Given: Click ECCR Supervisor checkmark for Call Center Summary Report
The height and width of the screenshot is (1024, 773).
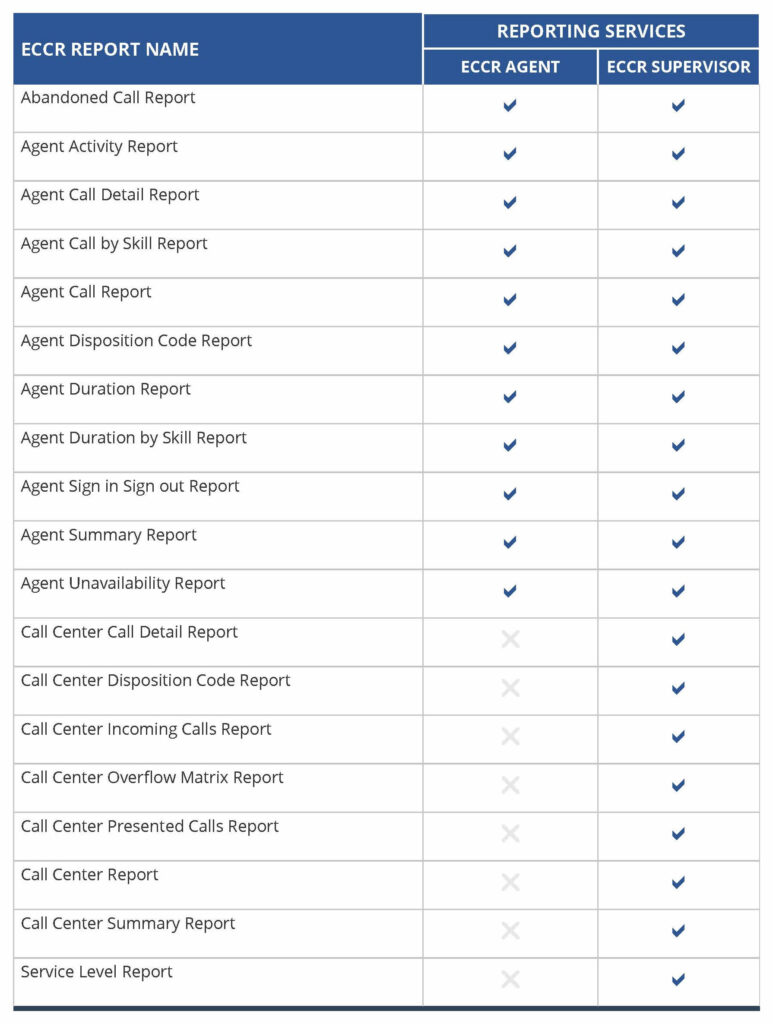Looking at the screenshot, I should pyautogui.click(x=678, y=931).
